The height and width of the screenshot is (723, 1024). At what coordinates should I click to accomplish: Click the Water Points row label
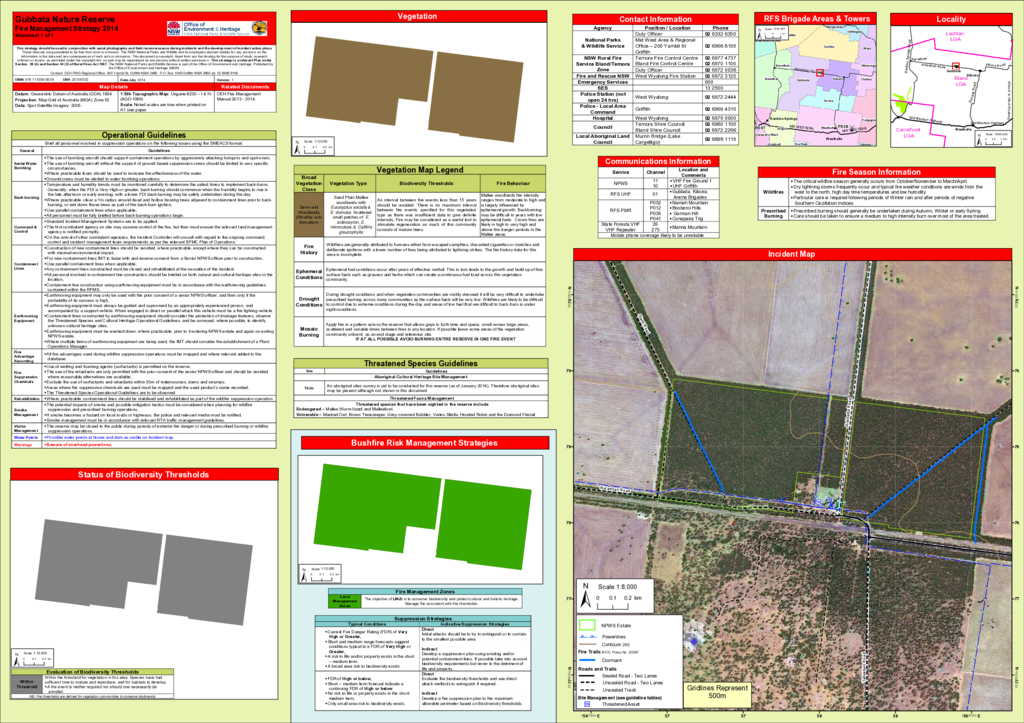click(27, 438)
